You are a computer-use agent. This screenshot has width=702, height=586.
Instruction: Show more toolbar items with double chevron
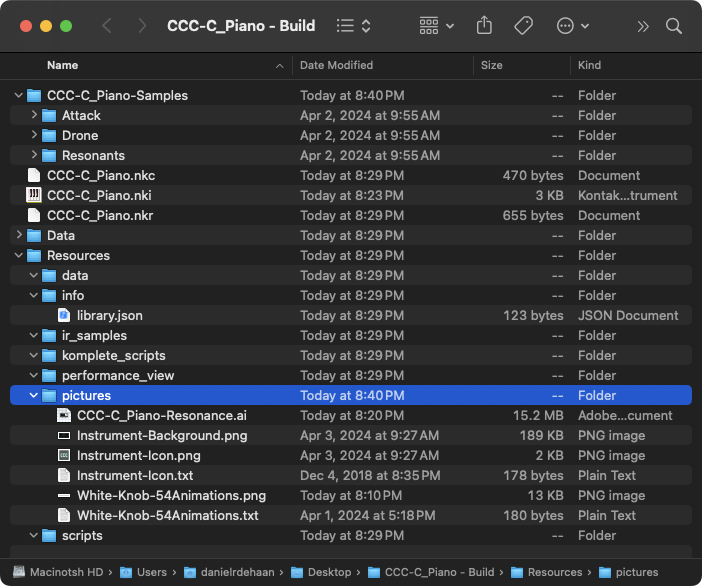pyautogui.click(x=643, y=26)
